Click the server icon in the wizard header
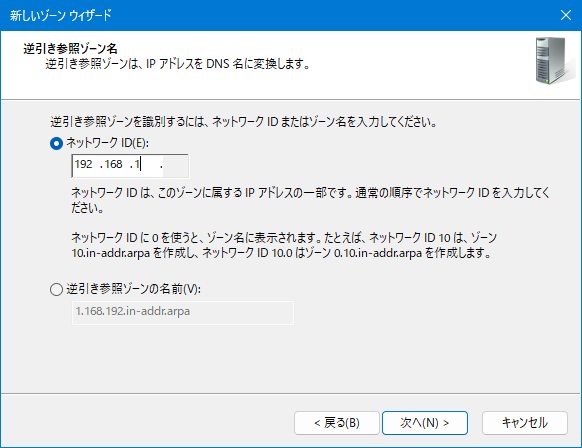The width and height of the screenshot is (582, 448). coord(554,61)
